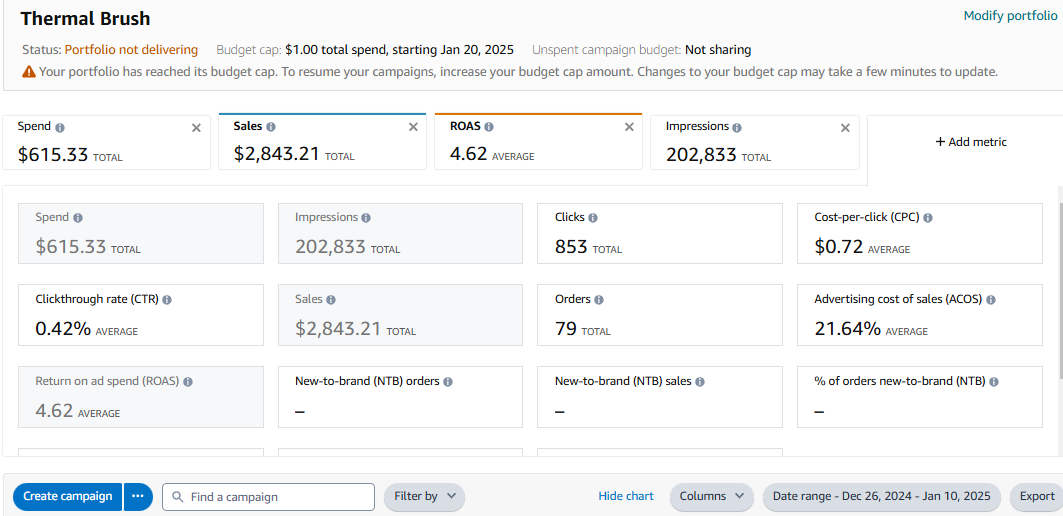Open the three-dot menu beside Create campaign

click(x=138, y=496)
